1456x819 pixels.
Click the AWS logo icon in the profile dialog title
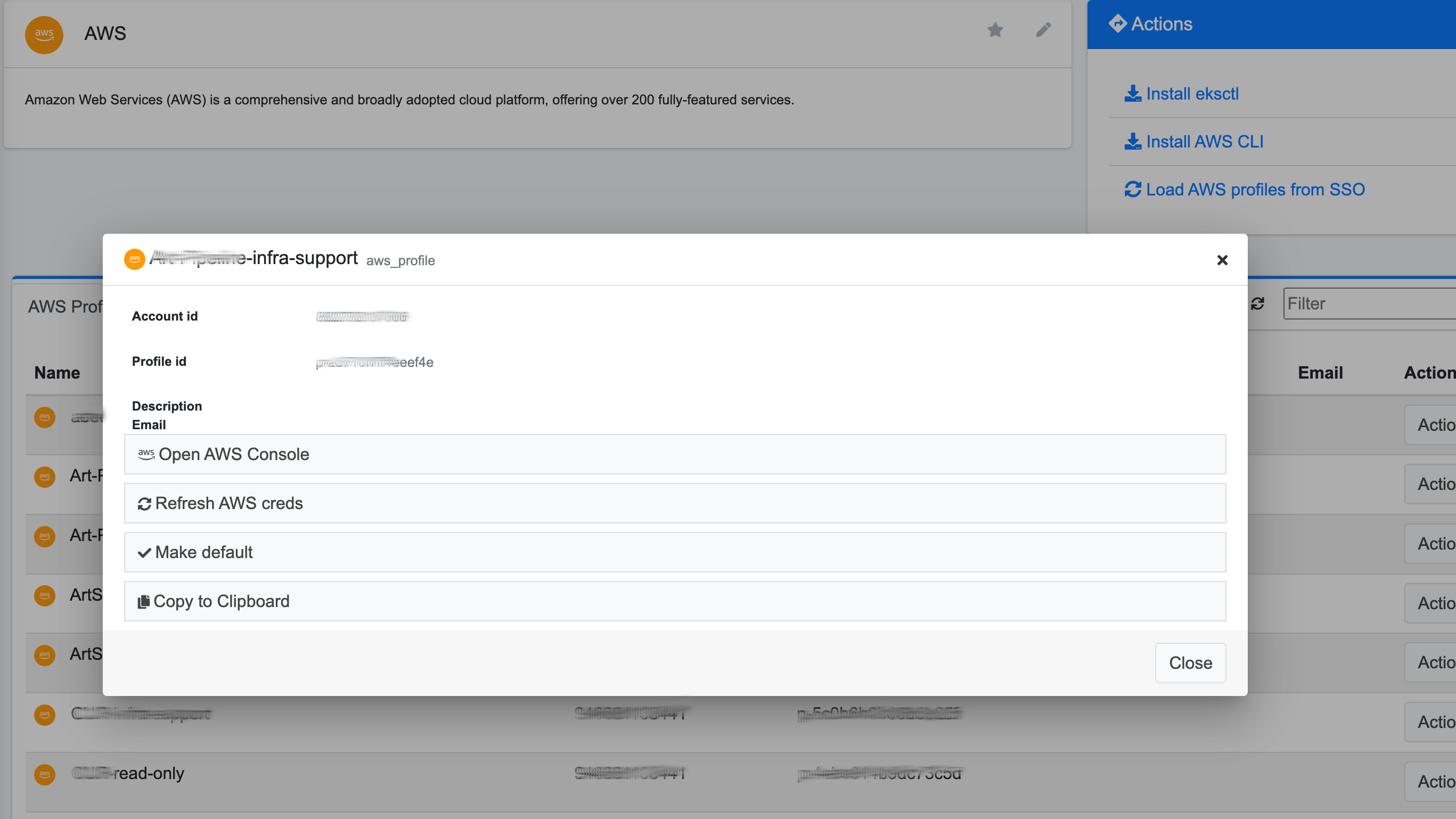click(135, 259)
